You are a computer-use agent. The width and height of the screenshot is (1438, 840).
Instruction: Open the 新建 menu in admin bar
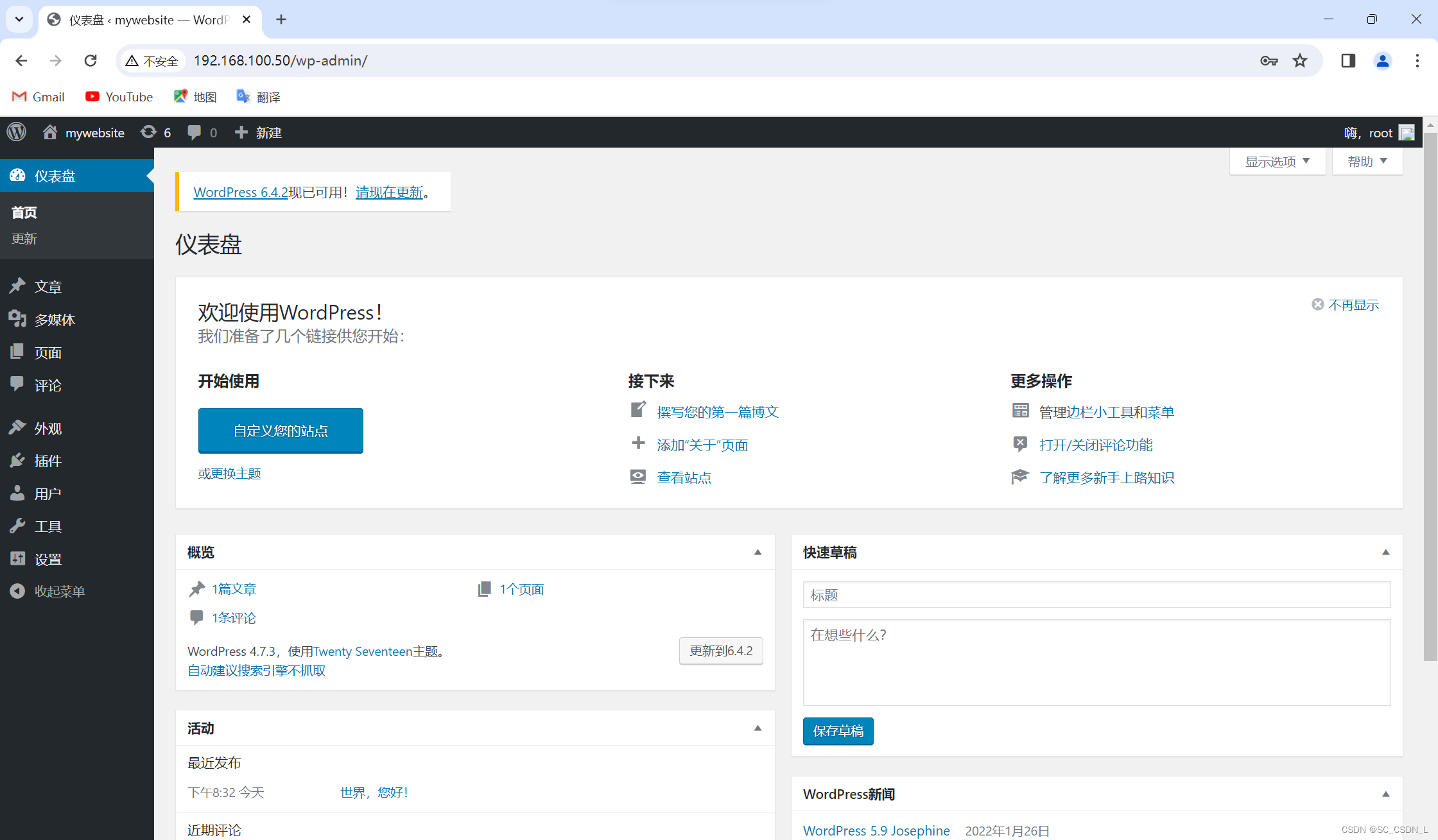(259, 132)
